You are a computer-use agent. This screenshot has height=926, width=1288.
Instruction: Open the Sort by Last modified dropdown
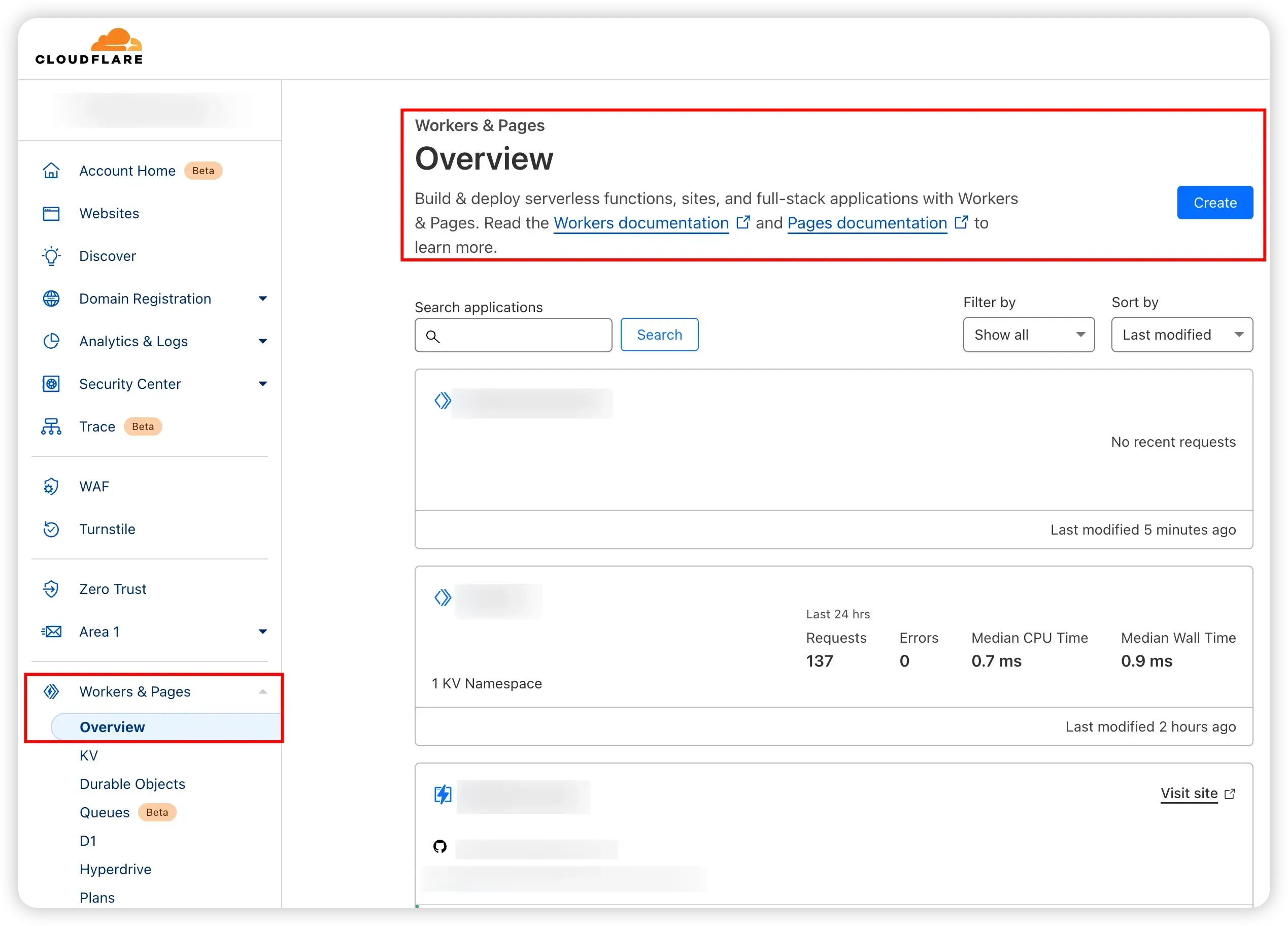pyautogui.click(x=1182, y=335)
